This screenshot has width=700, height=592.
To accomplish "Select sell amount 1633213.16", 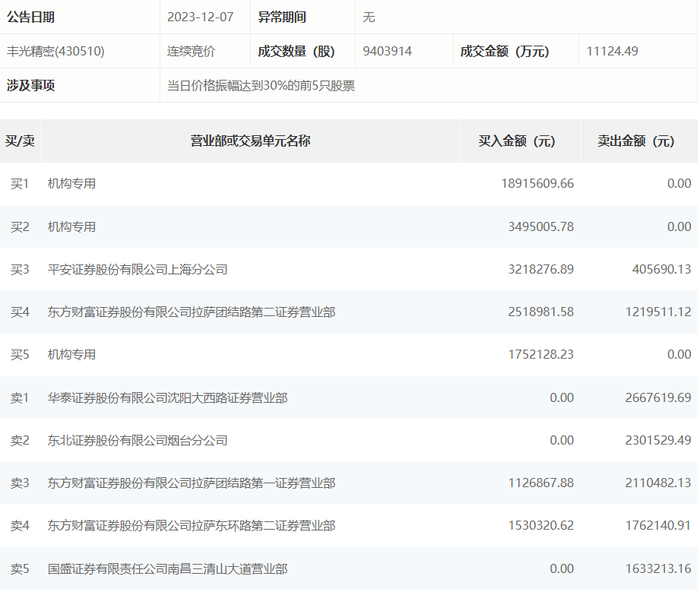I will (x=658, y=568).
